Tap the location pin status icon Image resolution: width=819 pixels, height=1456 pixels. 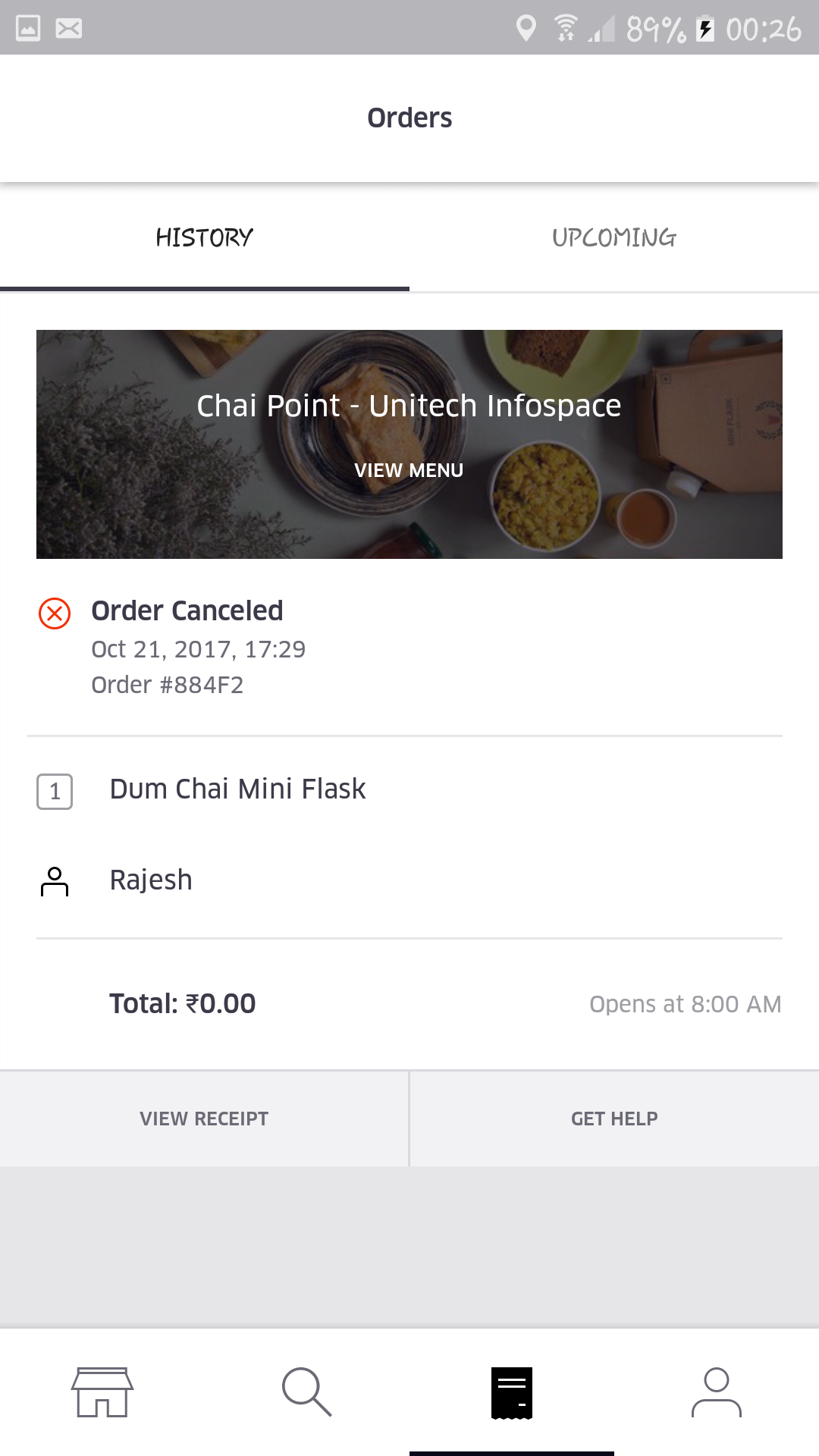[x=526, y=29]
